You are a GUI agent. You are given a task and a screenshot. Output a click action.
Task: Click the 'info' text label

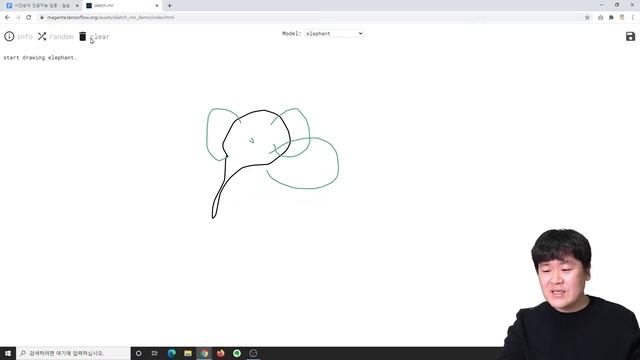(24, 37)
